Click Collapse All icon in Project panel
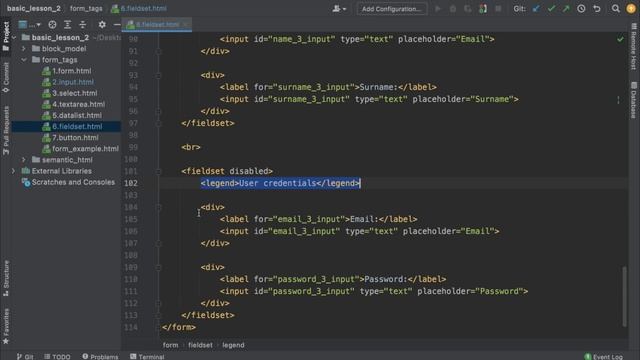Image resolution: width=640 pixels, height=360 pixels. point(82,25)
